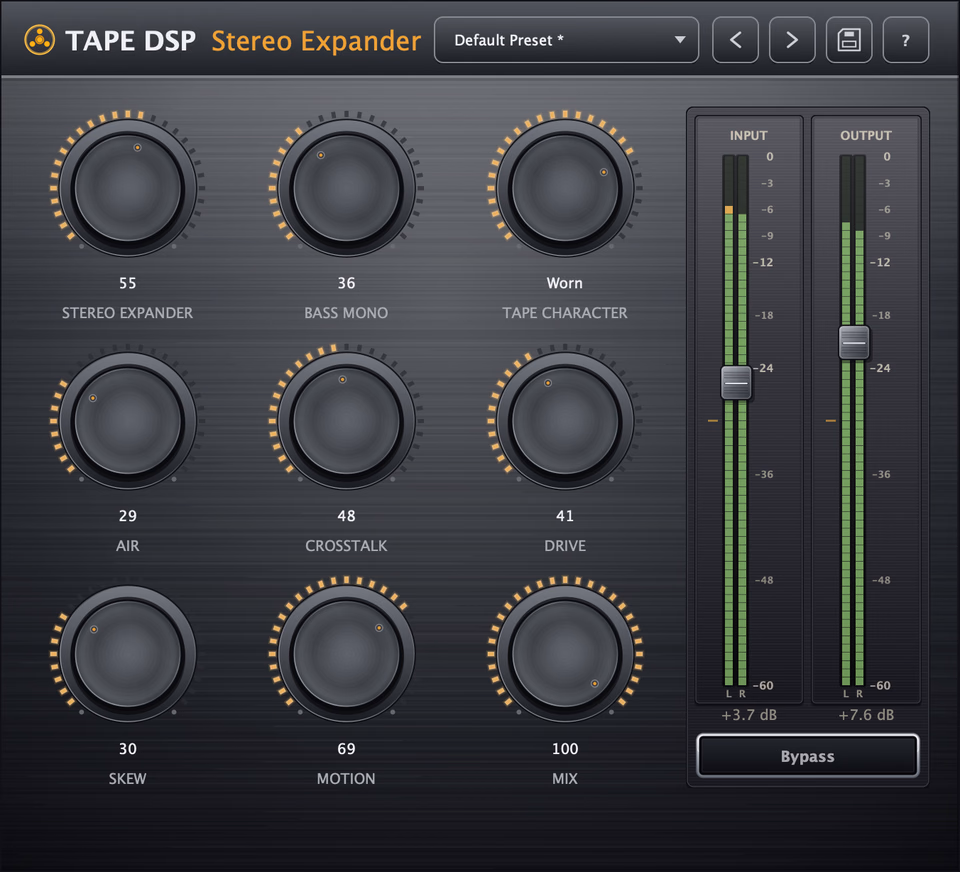The height and width of the screenshot is (872, 960).
Task: Click the output gain readout +7.6 dB
Action: click(x=866, y=715)
